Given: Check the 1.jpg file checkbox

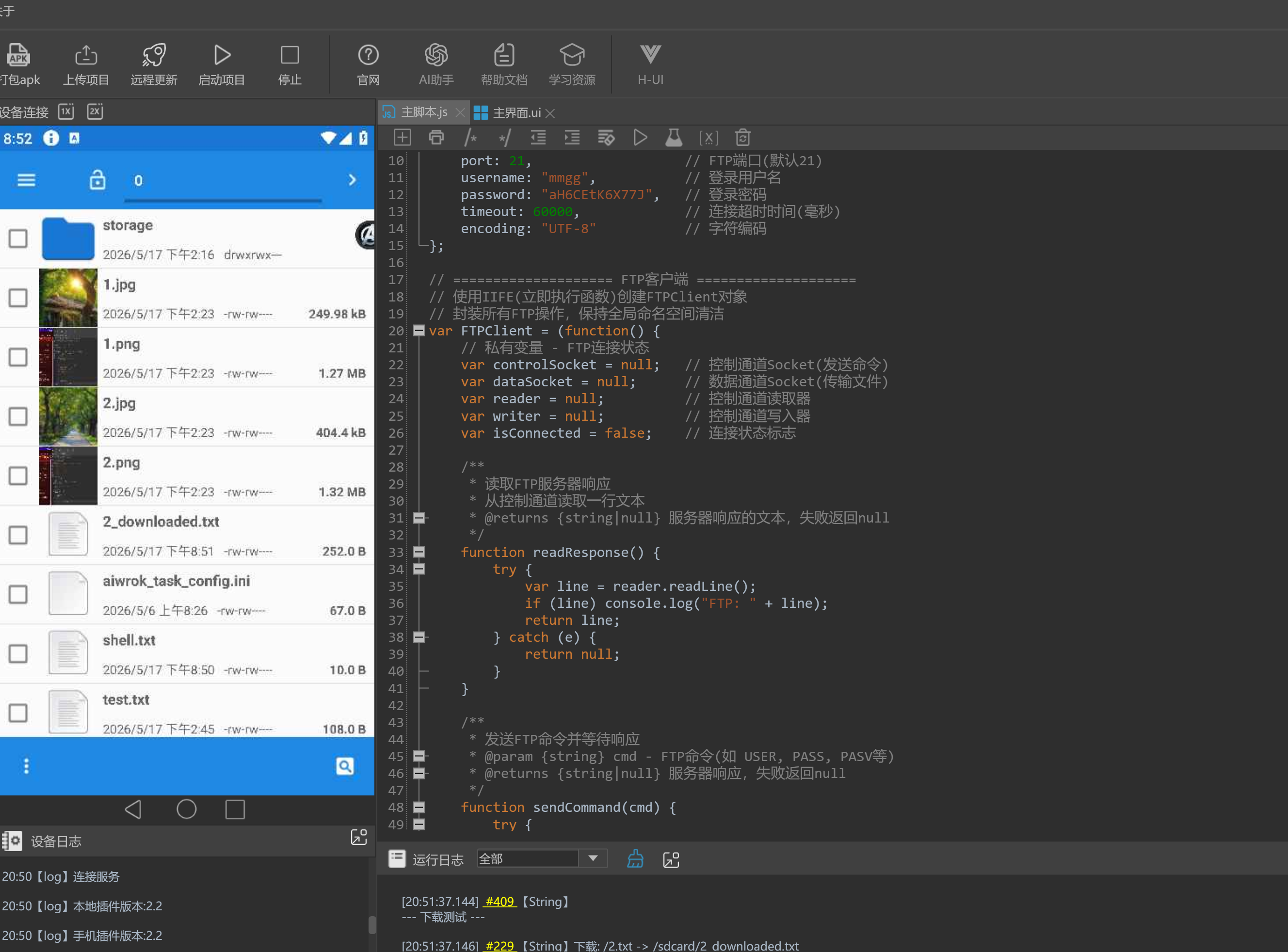Looking at the screenshot, I should click(18, 298).
